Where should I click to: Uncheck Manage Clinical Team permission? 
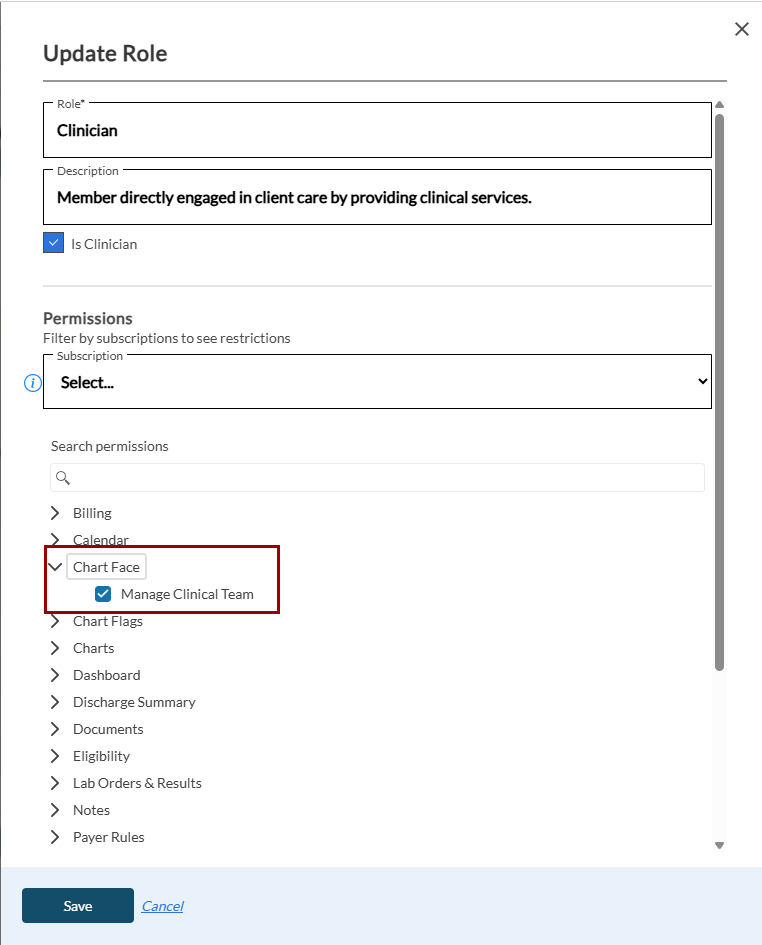[103, 594]
